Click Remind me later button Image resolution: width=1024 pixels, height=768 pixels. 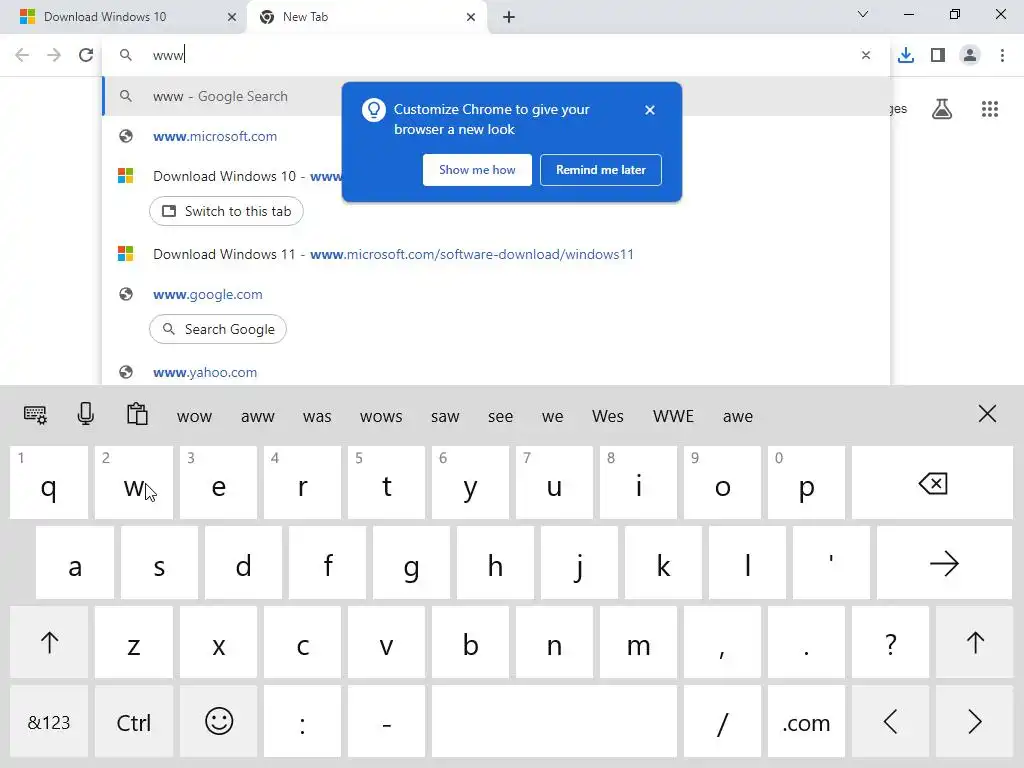601,170
